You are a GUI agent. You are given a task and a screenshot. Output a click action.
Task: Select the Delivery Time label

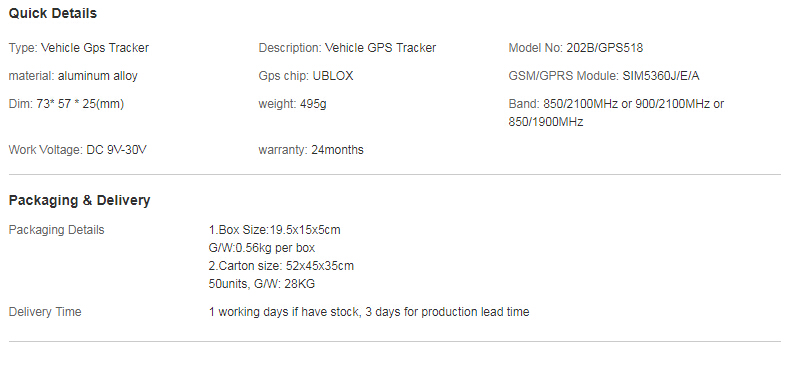click(45, 312)
